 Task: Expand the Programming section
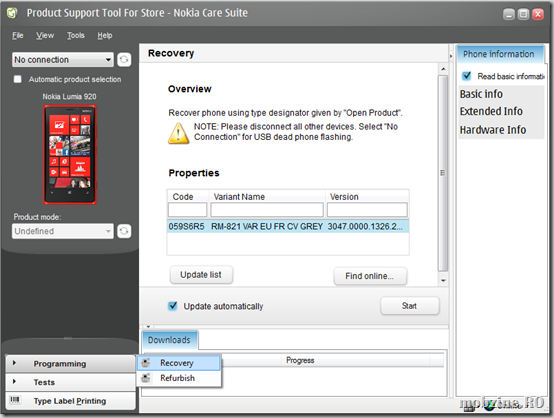point(70,364)
